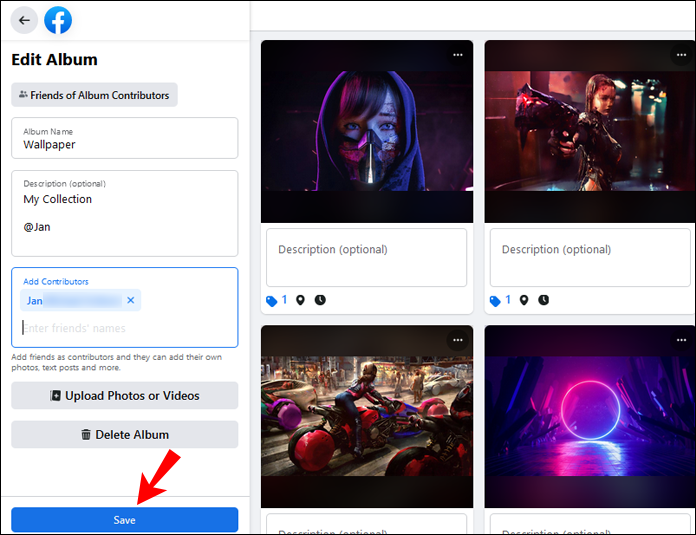Viewport: 696px width, 535px height.
Task: Edit the album description with My Collection
Action: [x=125, y=213]
